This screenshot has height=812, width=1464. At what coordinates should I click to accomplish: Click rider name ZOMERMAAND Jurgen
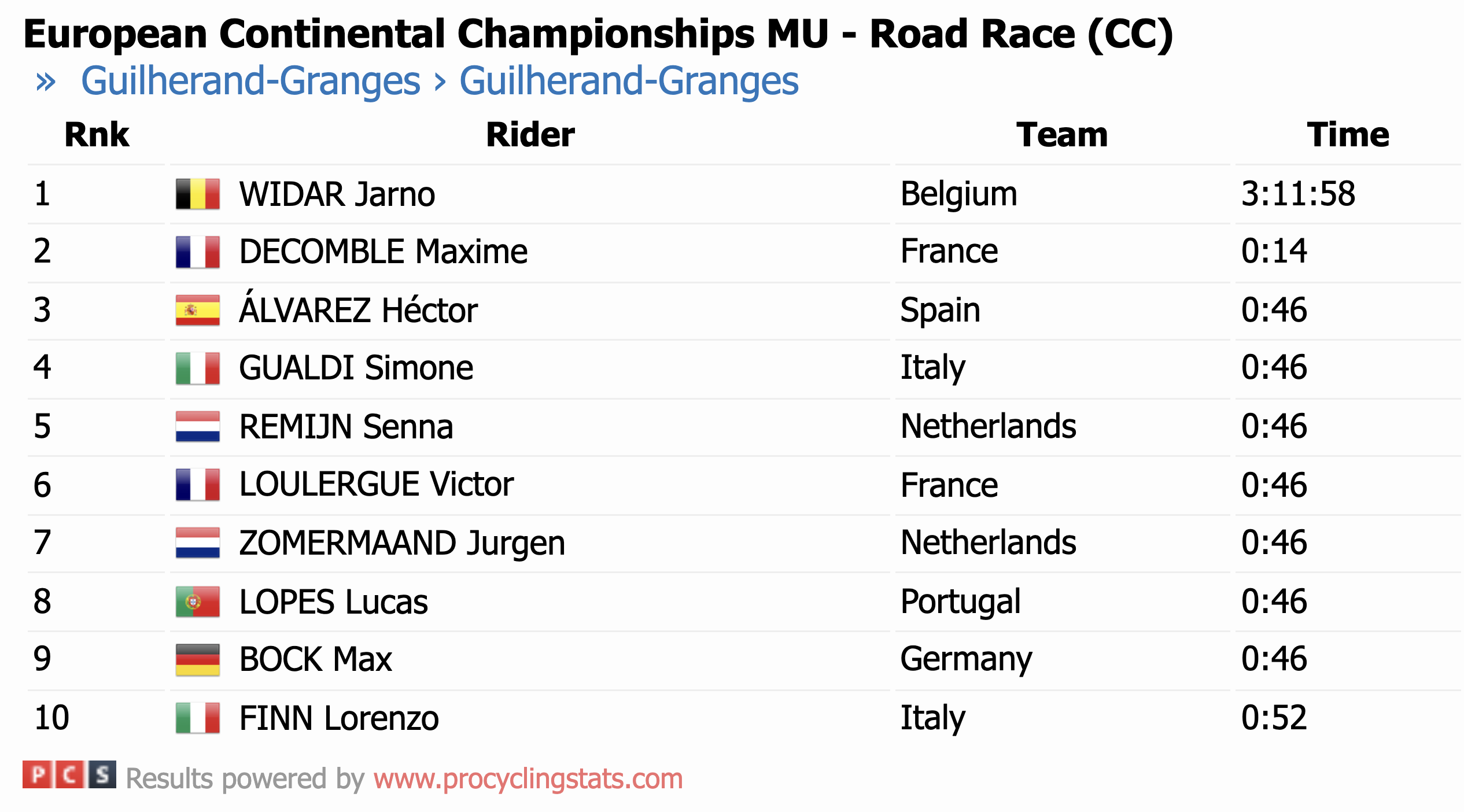(402, 543)
